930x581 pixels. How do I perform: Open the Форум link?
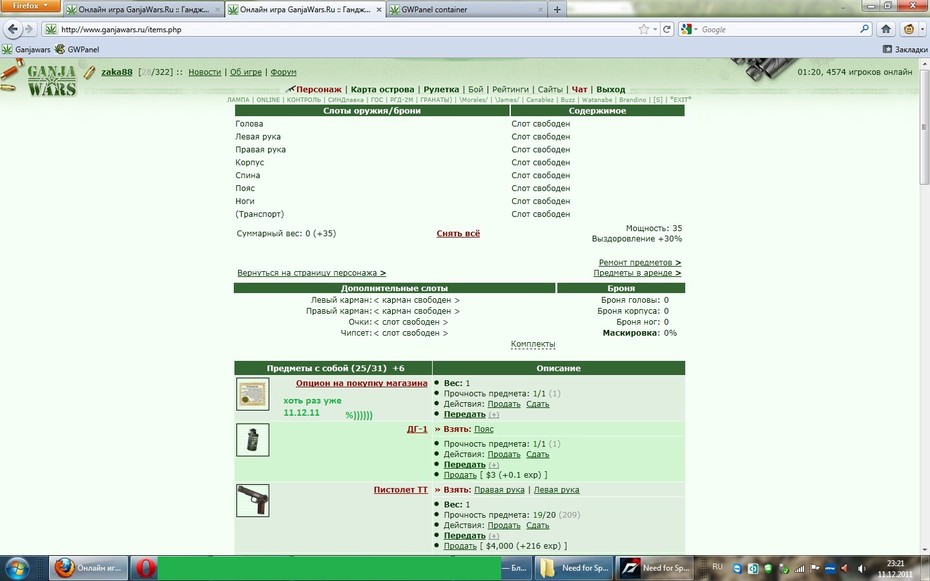pyautogui.click(x=284, y=72)
